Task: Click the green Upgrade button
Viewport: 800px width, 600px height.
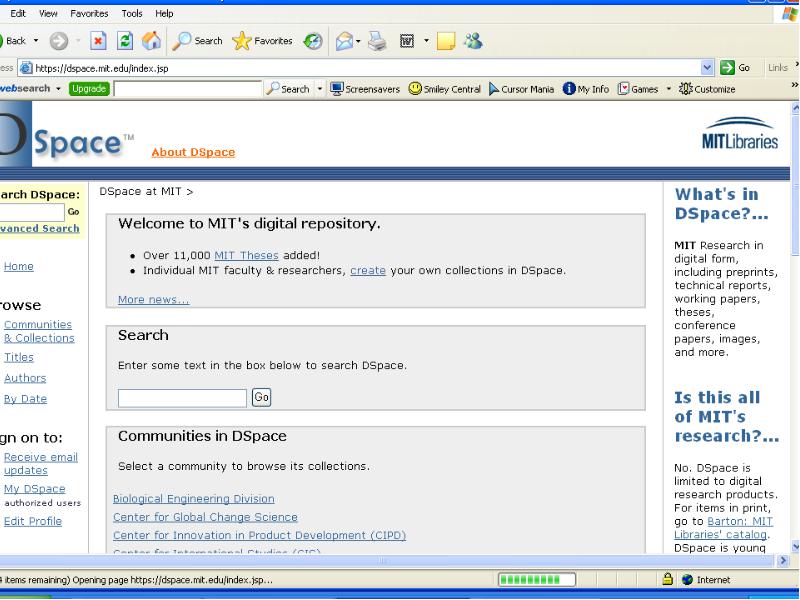Action: (89, 89)
